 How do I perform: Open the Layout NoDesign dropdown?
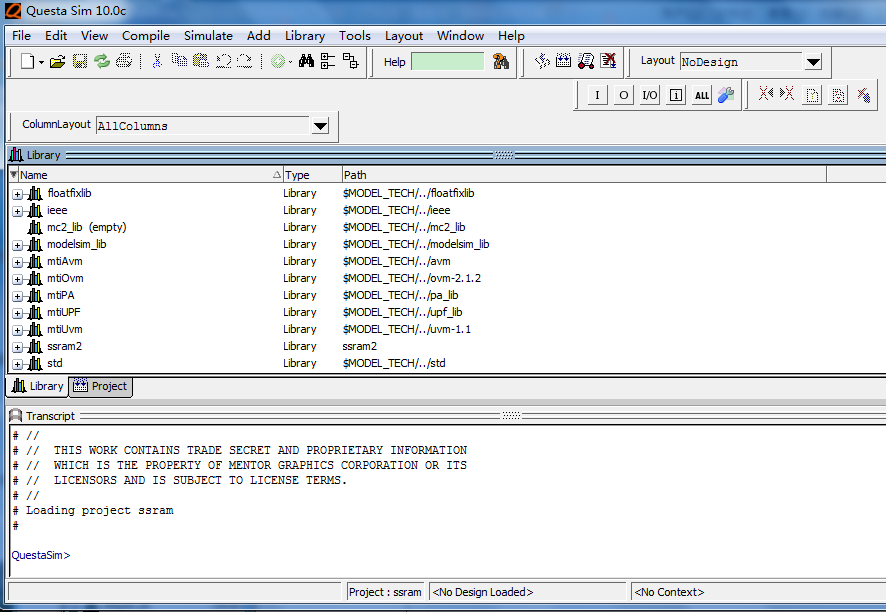(813, 62)
